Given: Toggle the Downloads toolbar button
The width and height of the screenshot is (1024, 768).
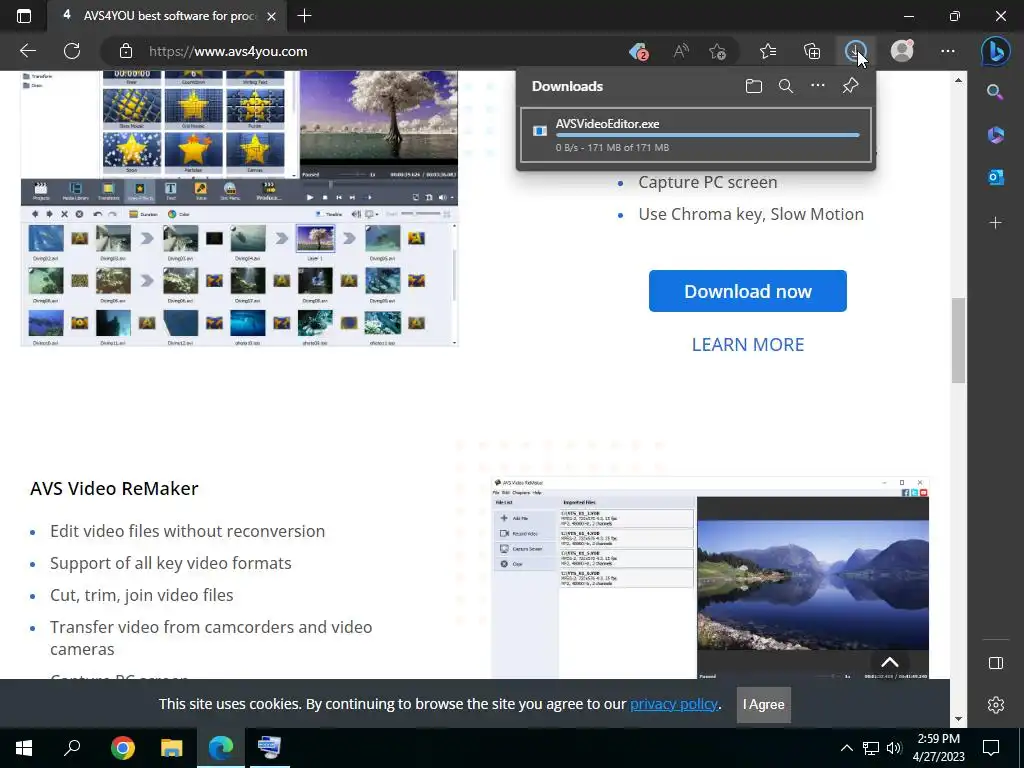Looking at the screenshot, I should [855, 51].
